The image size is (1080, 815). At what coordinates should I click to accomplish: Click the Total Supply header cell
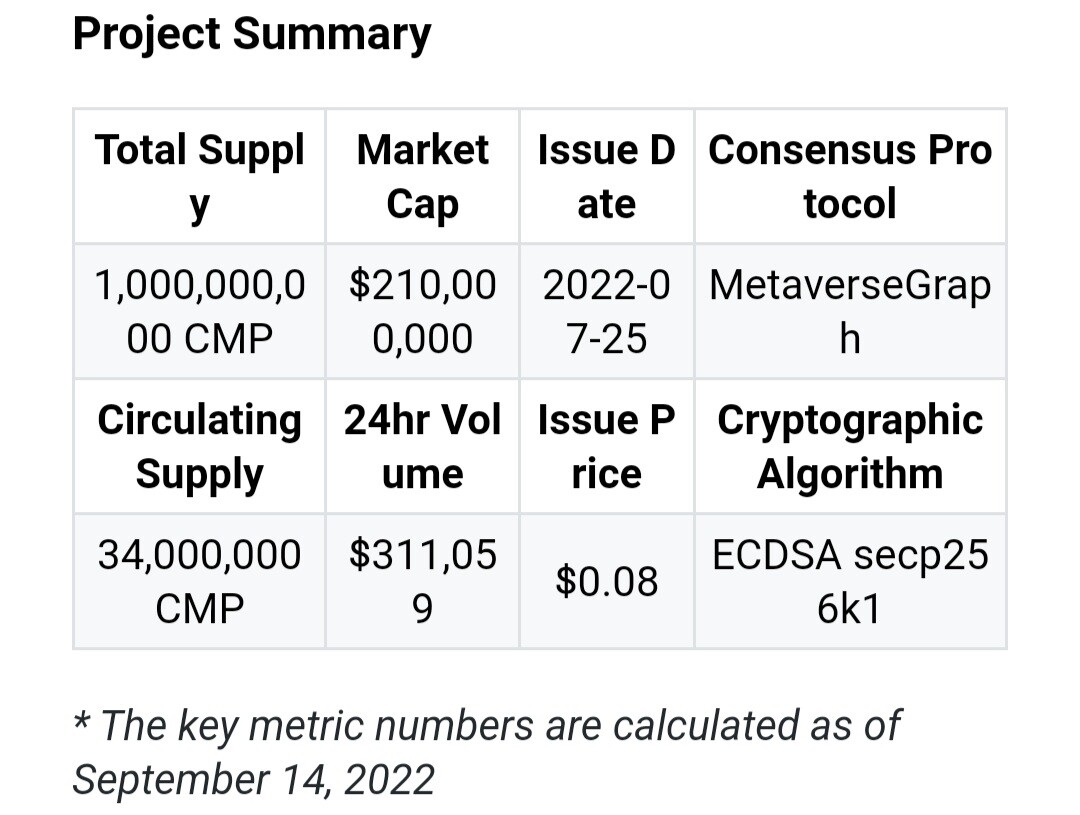coord(200,176)
